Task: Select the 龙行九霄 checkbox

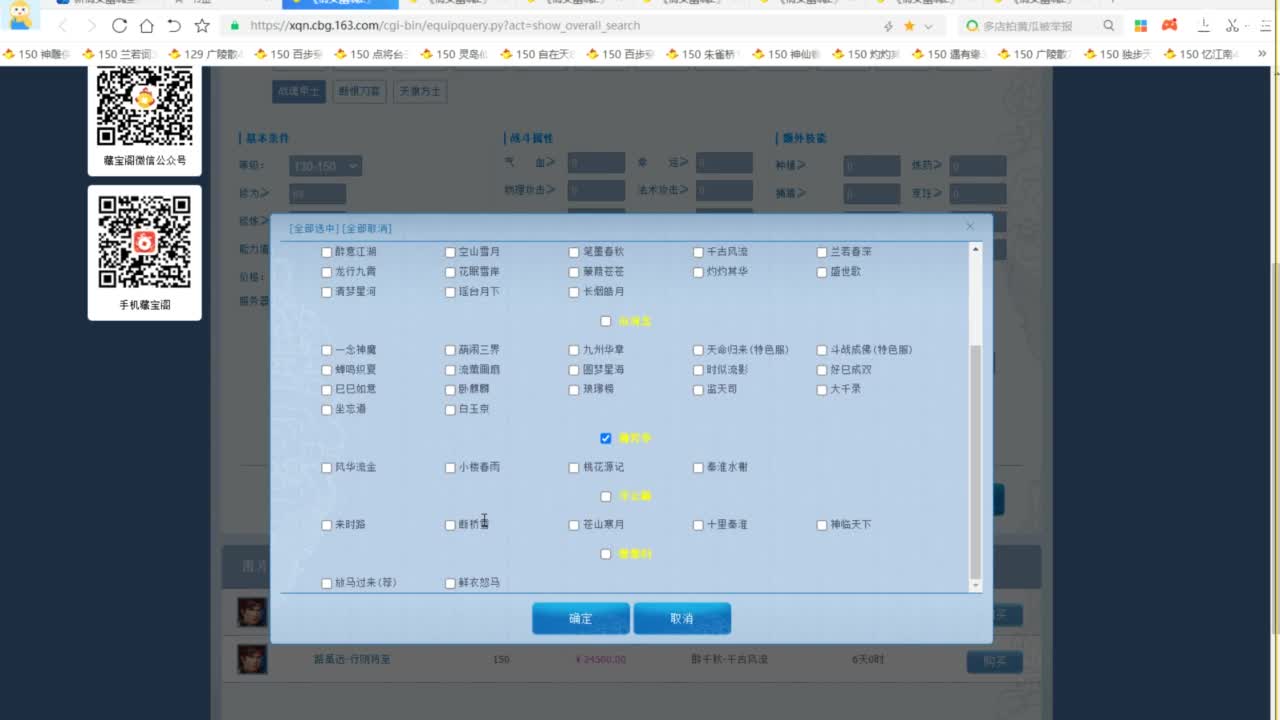Action: (x=327, y=272)
